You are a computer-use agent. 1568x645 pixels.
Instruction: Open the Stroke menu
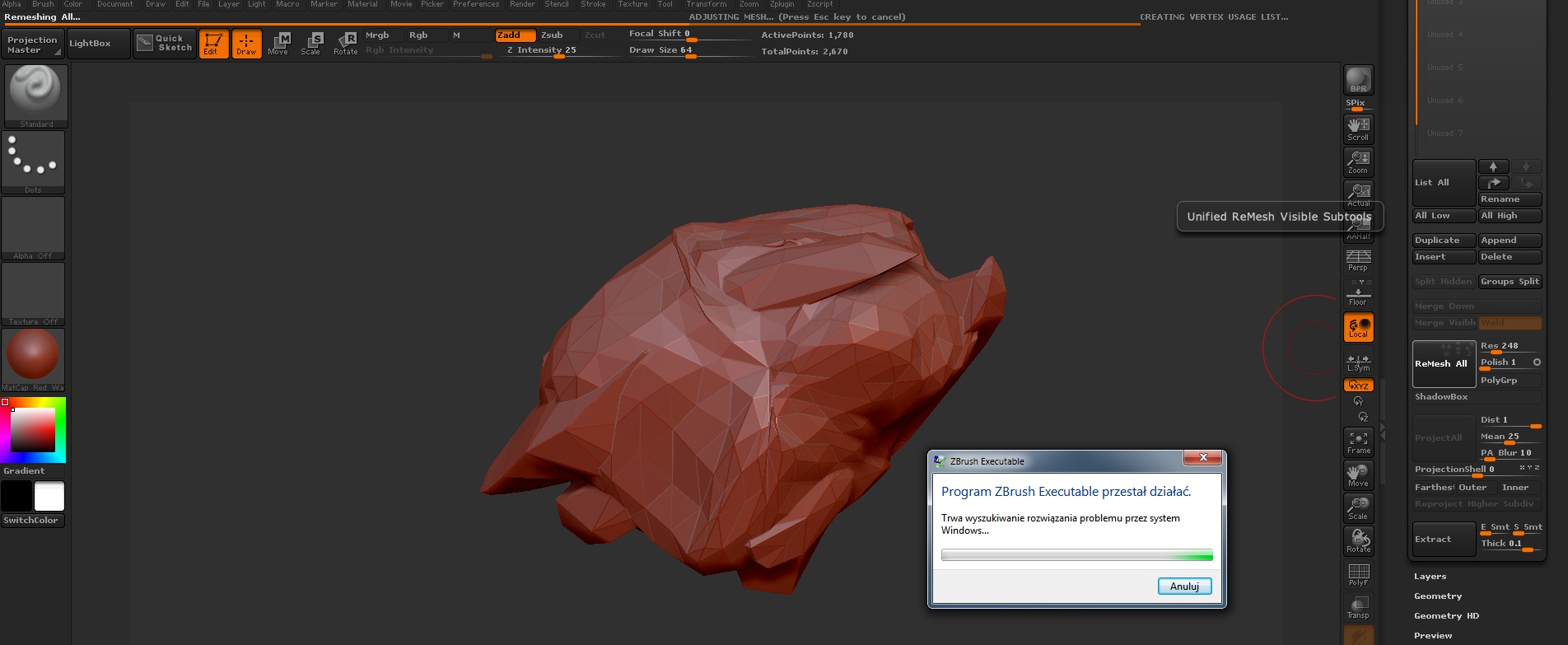click(593, 4)
